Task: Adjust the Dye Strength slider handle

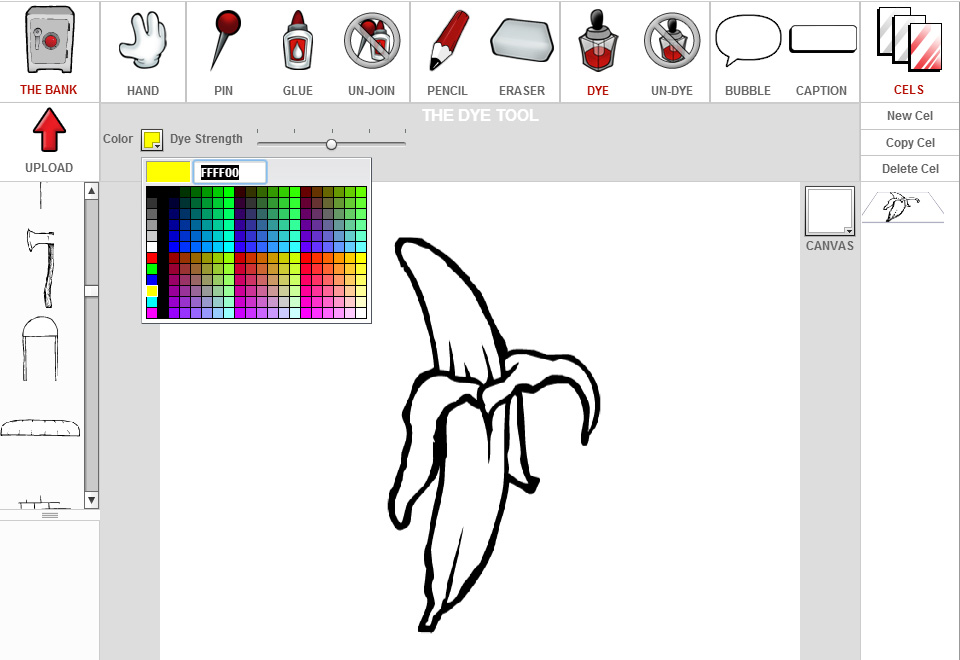Action: tap(331, 144)
